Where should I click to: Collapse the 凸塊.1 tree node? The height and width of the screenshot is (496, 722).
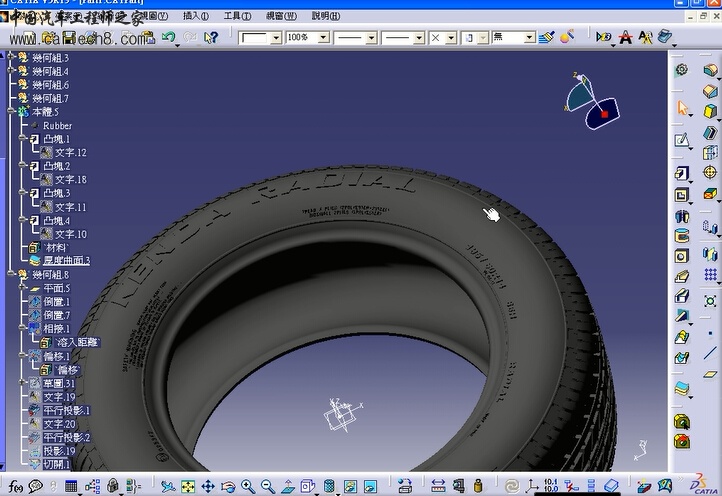point(22,138)
